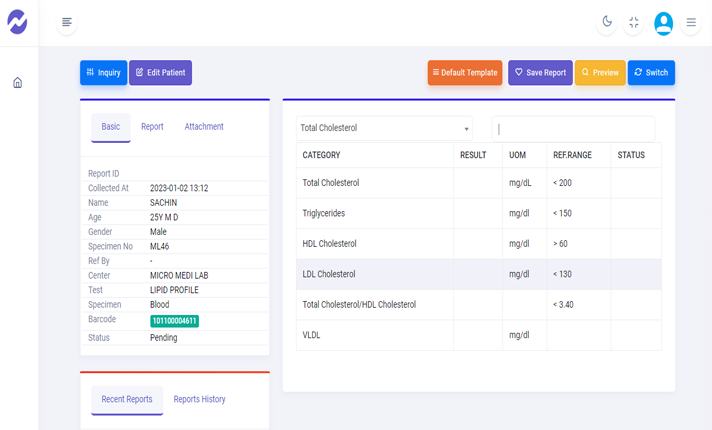Toggle the sidebar collapse menu icon
712x430 pixels.
(x=66, y=22)
